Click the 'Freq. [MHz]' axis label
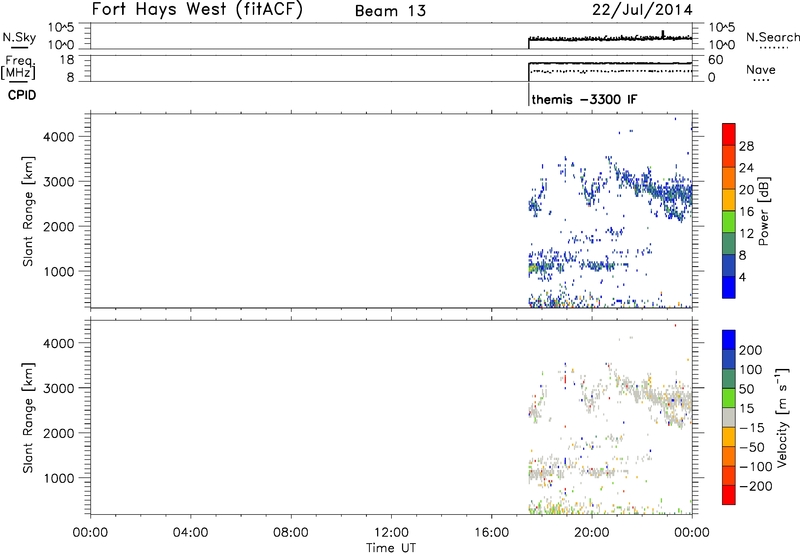800x554 pixels. coord(19,67)
